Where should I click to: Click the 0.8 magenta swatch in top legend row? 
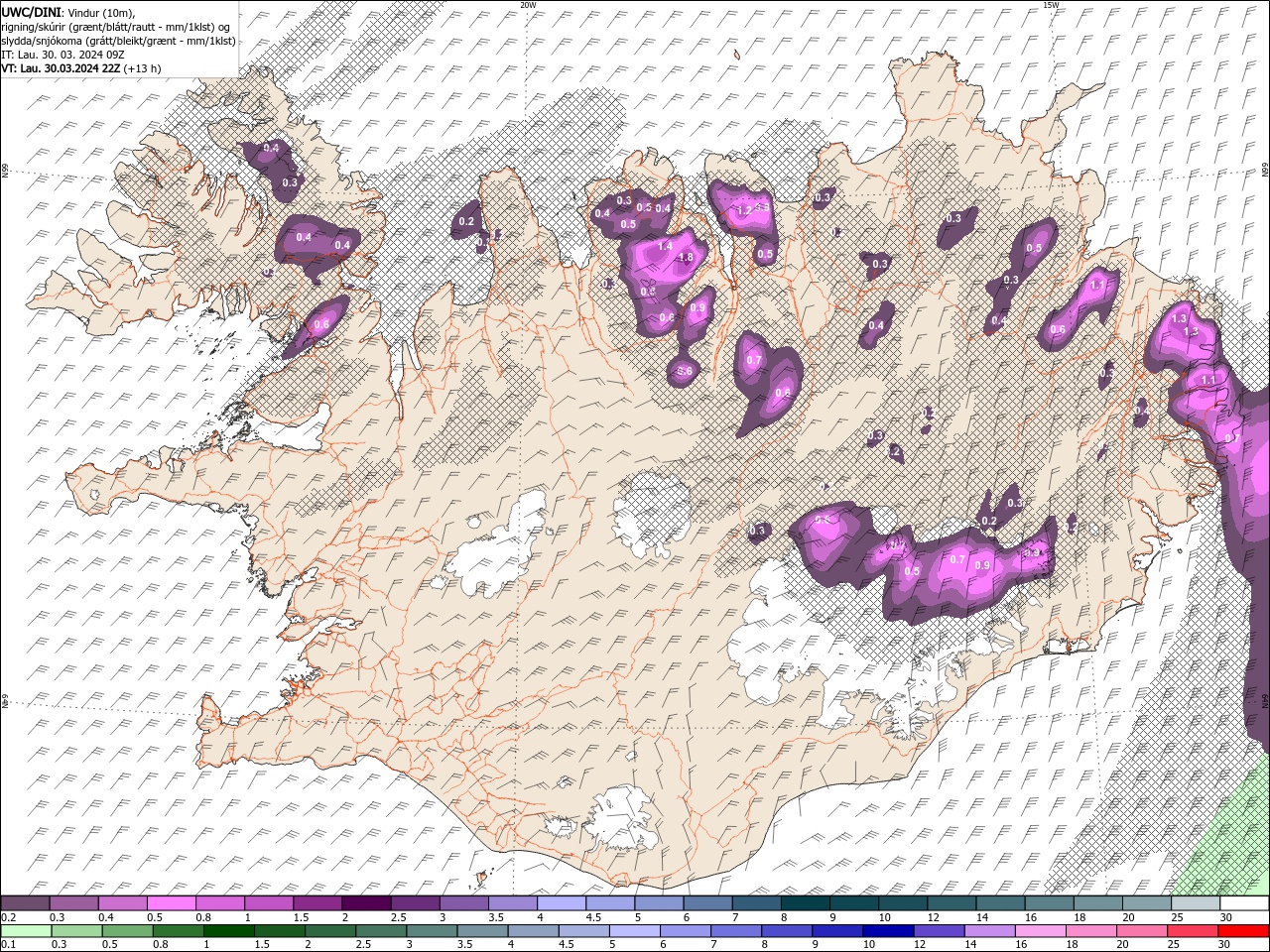point(219,903)
